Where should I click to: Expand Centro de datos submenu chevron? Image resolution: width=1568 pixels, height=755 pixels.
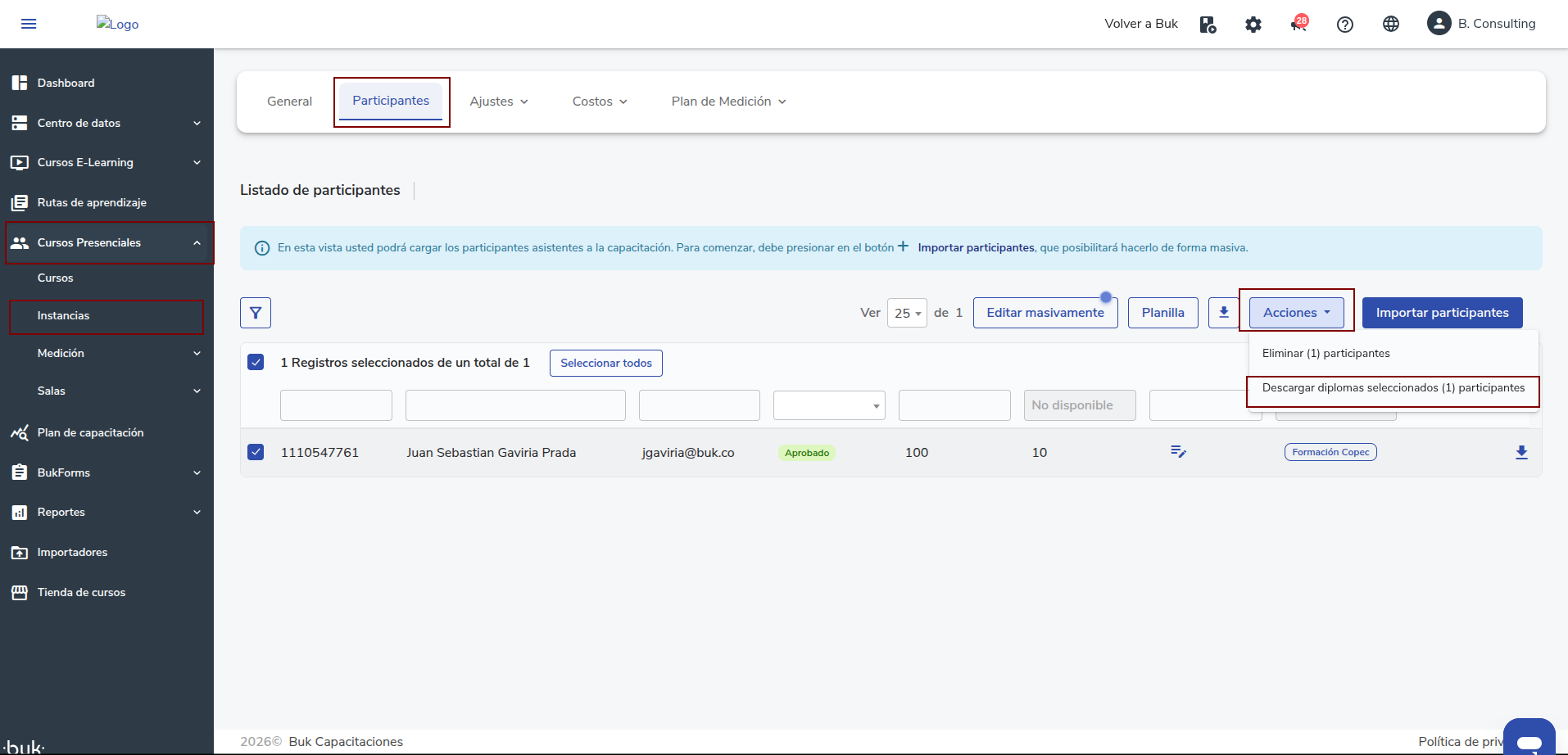pos(197,124)
